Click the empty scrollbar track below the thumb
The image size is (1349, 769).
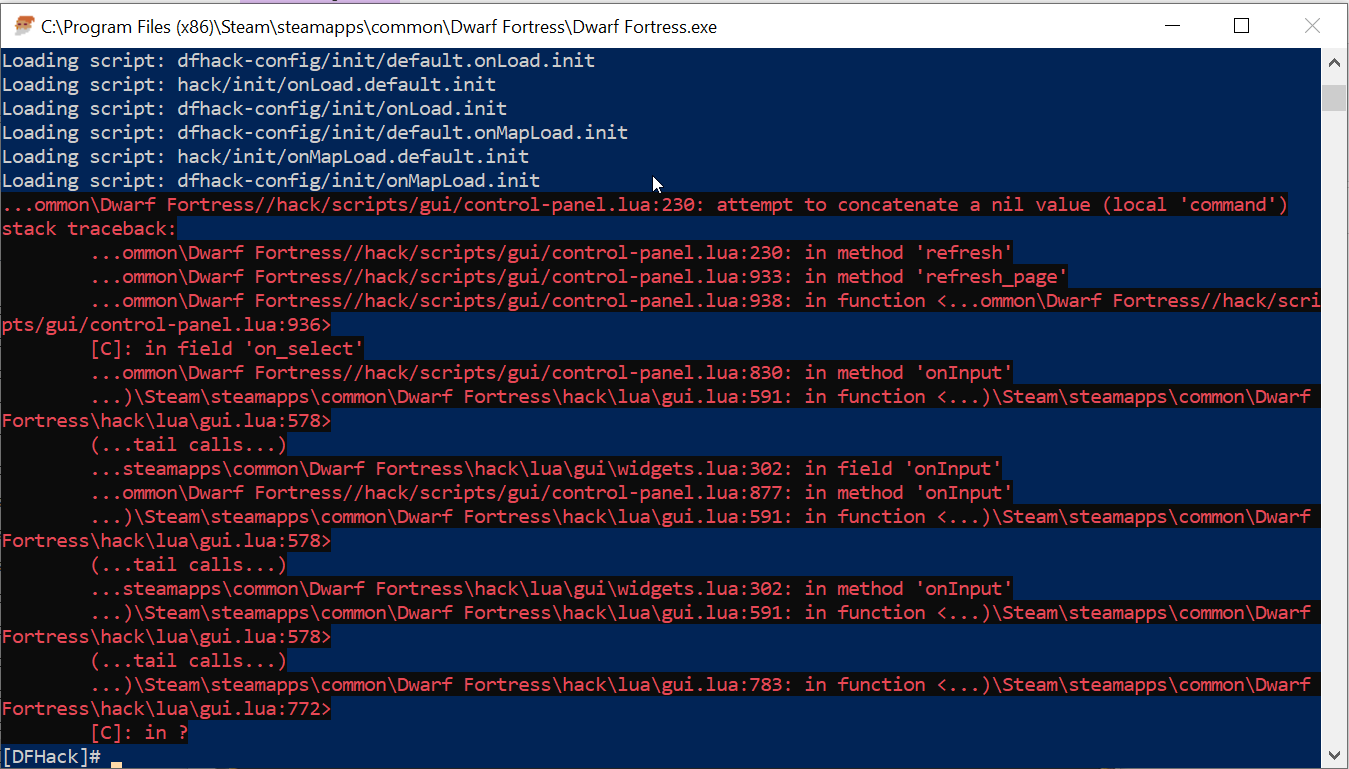coord(1334,400)
